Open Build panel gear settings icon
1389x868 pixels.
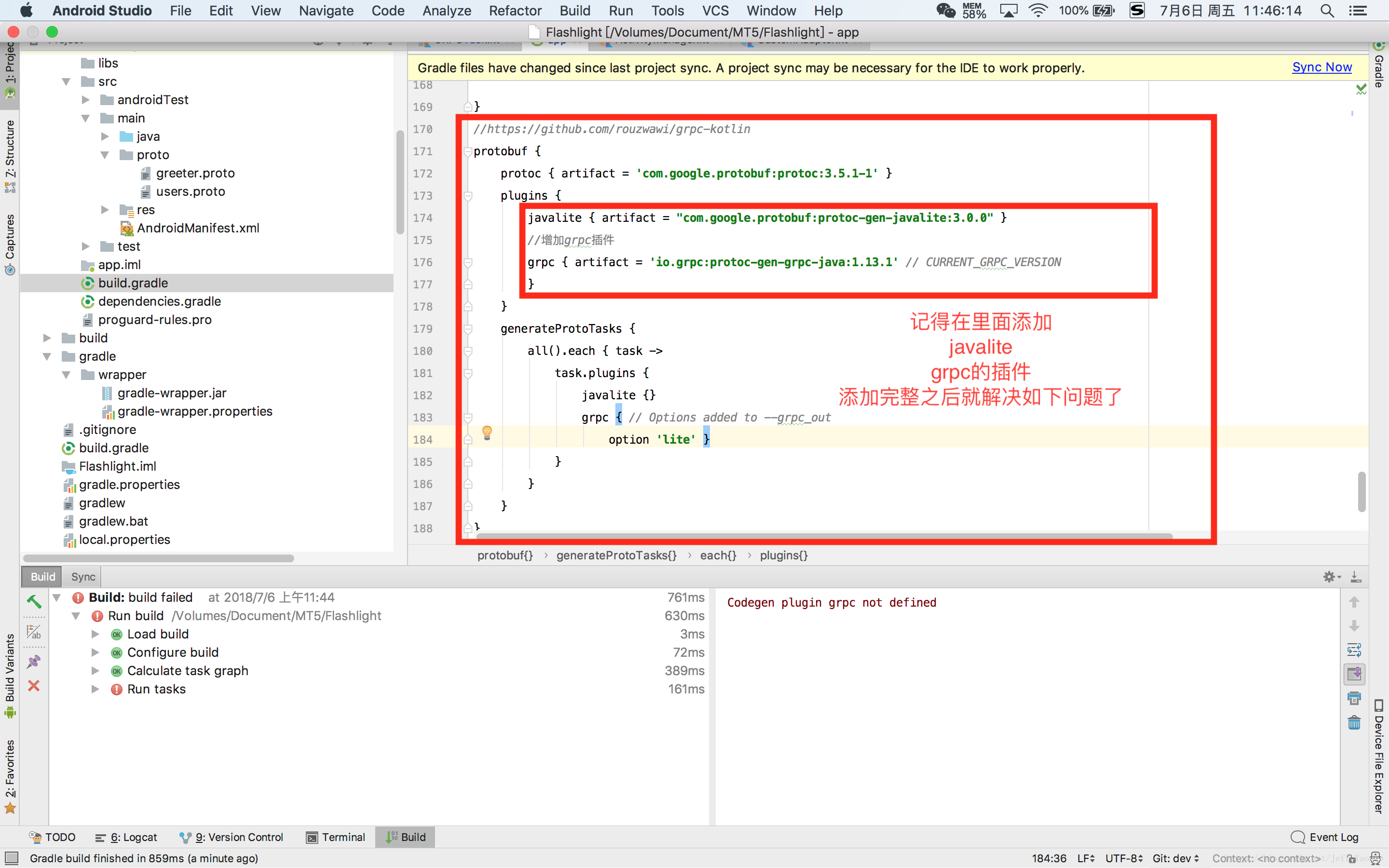coord(1329,577)
